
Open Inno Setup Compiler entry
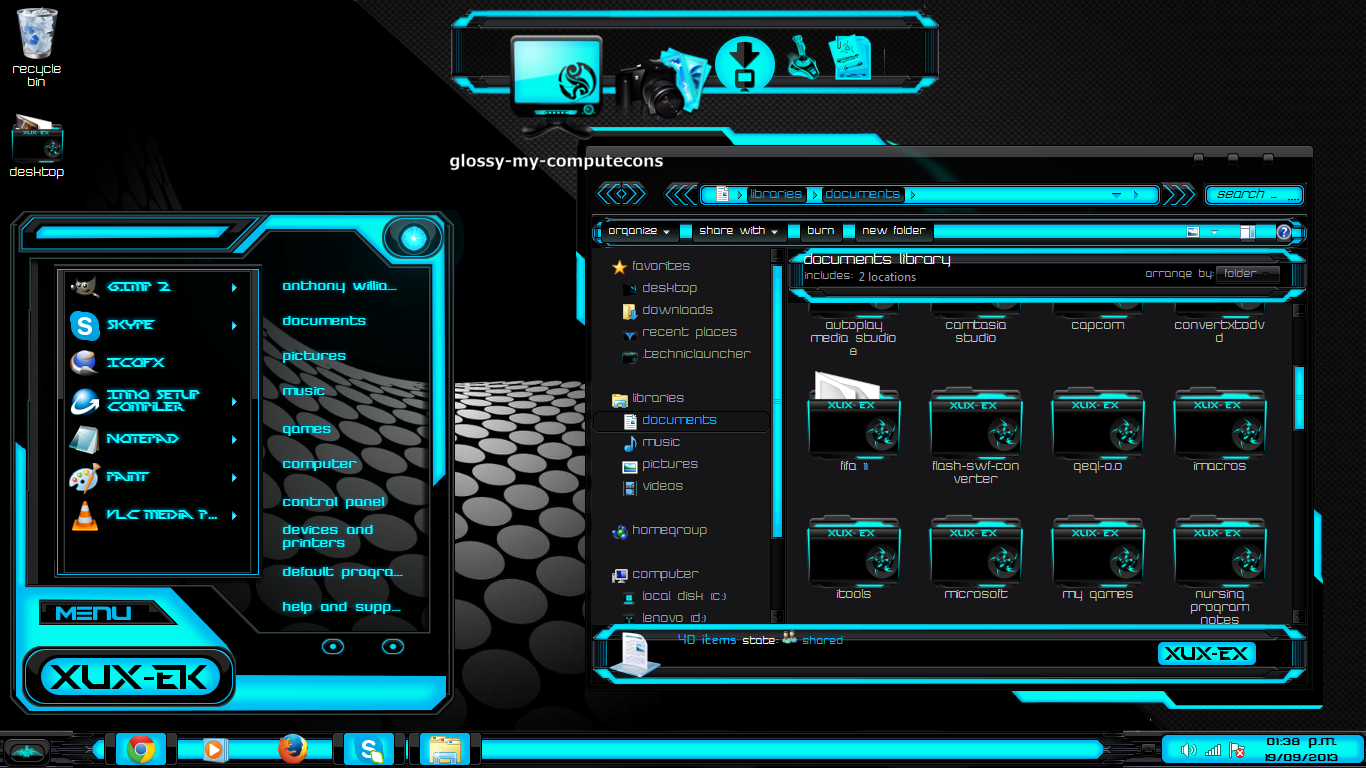click(155, 401)
